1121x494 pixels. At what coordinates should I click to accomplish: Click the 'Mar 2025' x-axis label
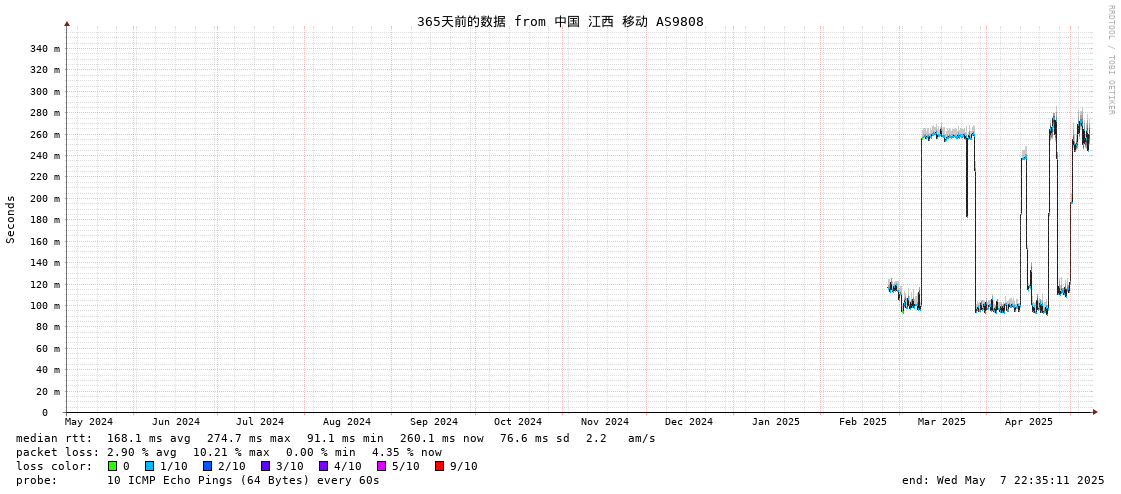[942, 422]
